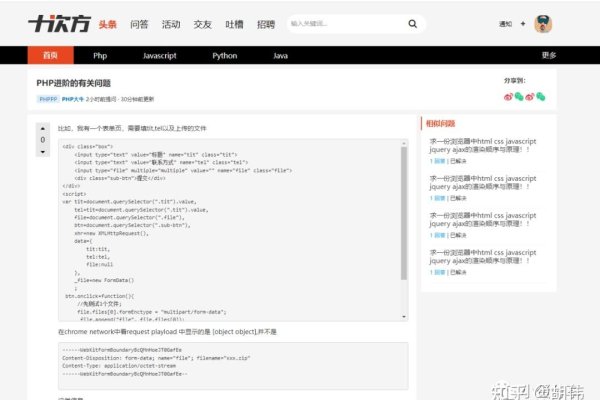
Task: Share via the last WeChat icon
Action: pyautogui.click(x=540, y=96)
